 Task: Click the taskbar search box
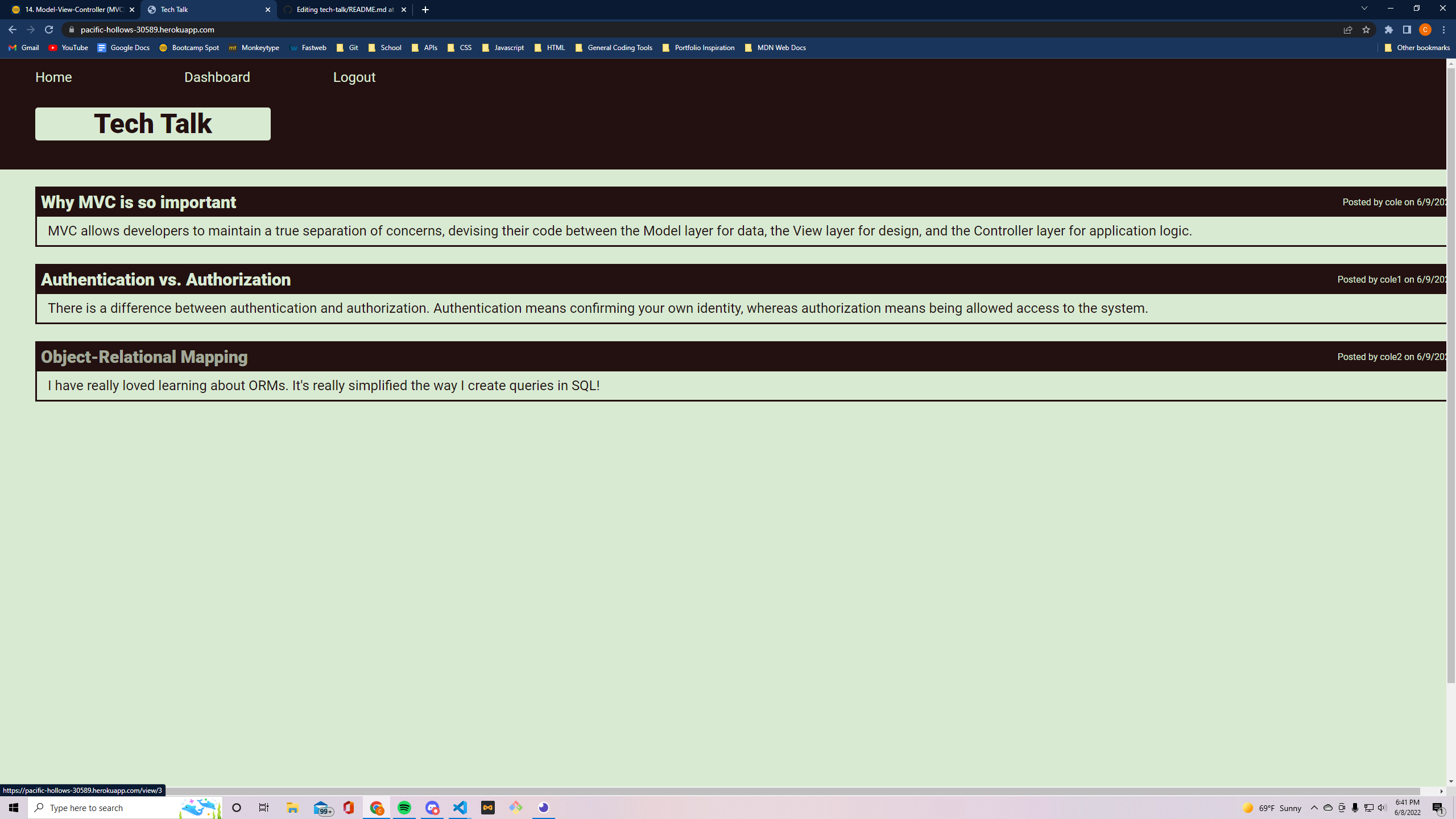click(x=125, y=808)
